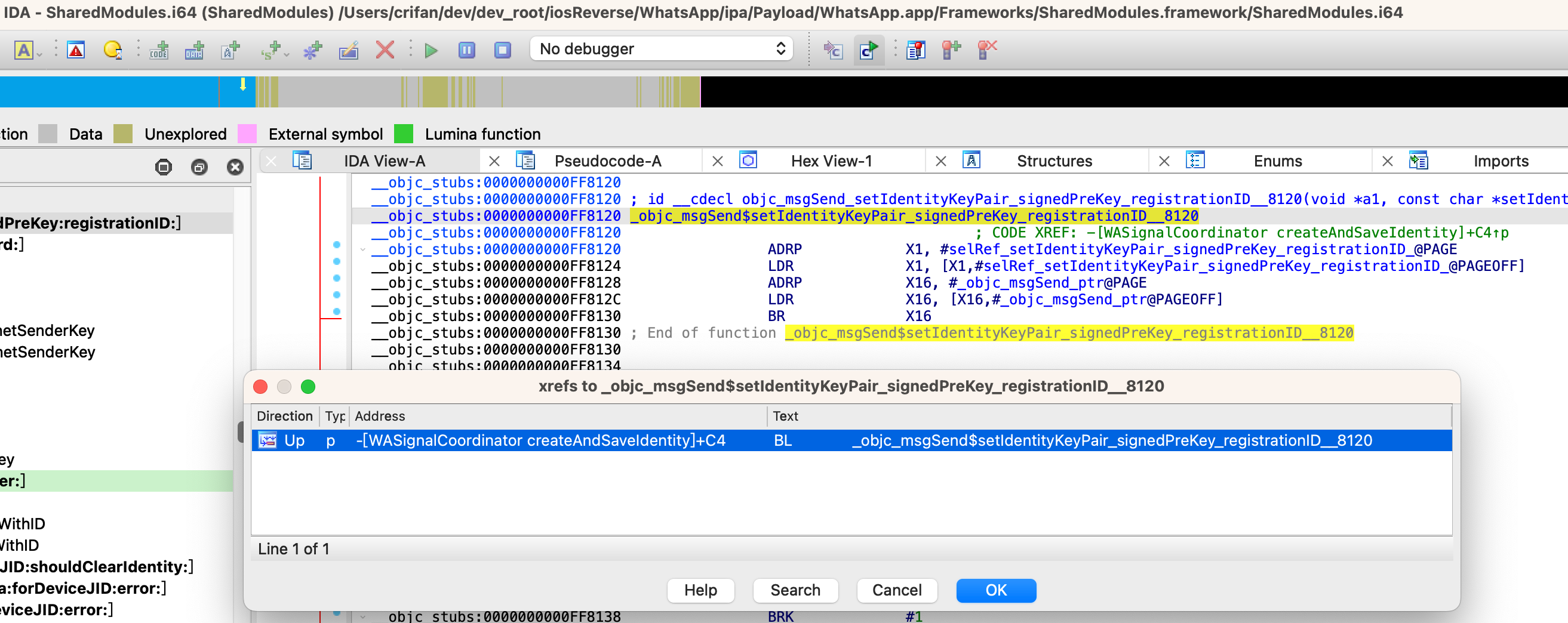Select the createAndSaveIdentity+C4 xref row
This screenshot has width=1568, height=623.
[x=851, y=440]
